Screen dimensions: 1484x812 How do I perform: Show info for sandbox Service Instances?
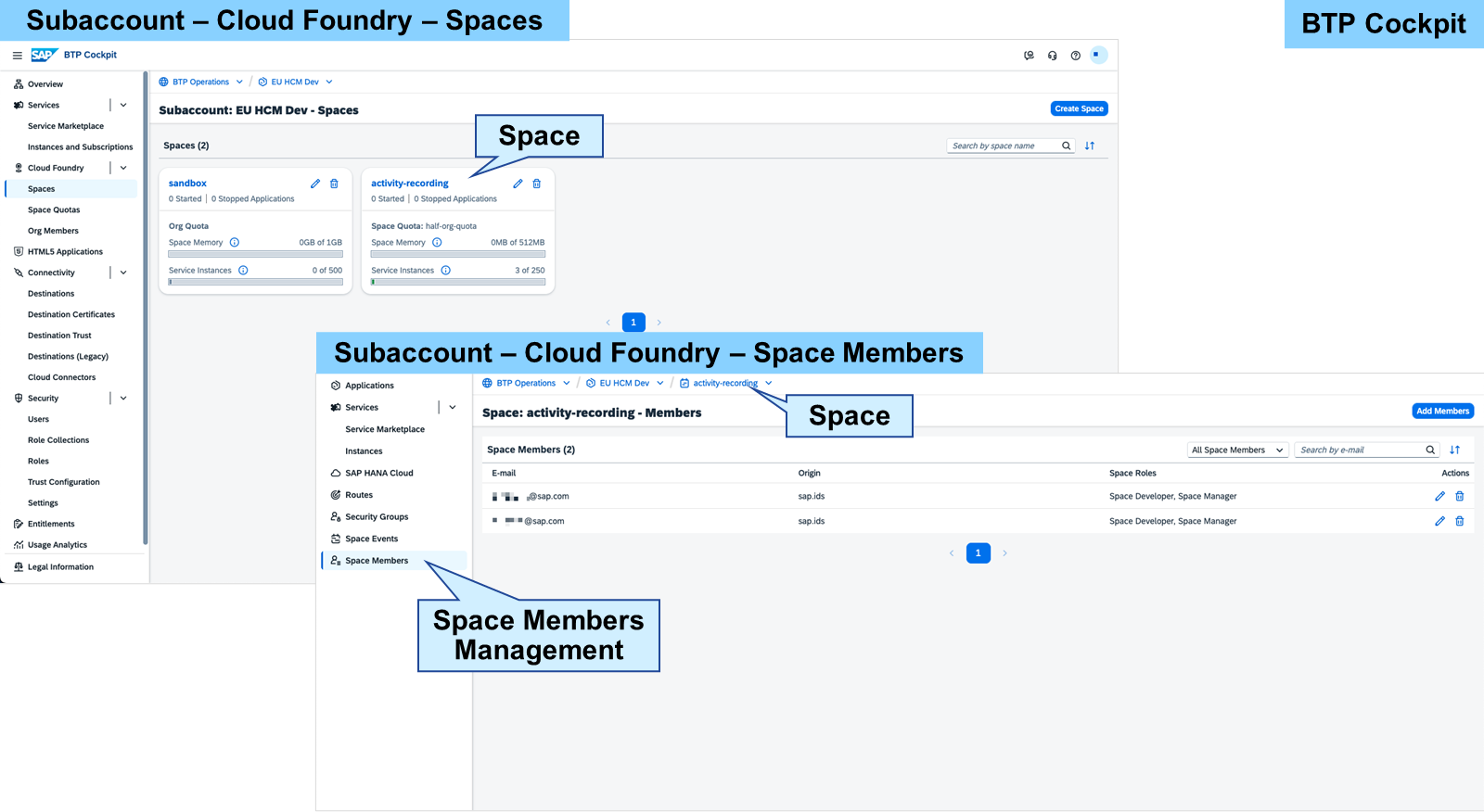[x=243, y=271]
